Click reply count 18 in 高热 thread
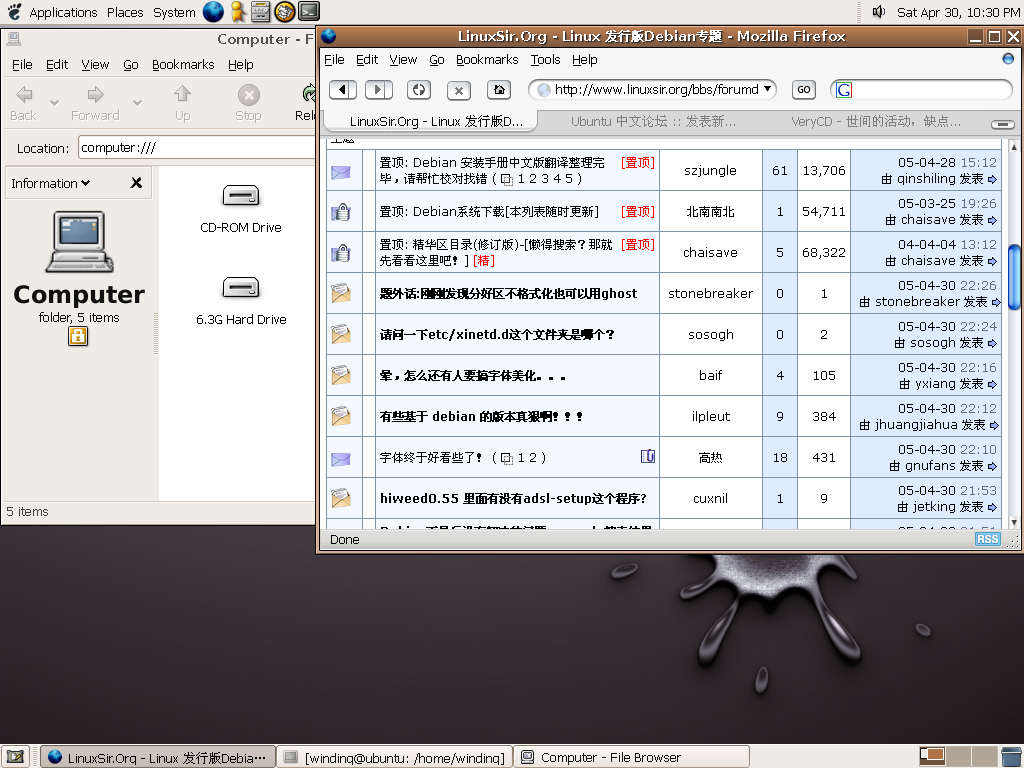Image resolution: width=1024 pixels, height=768 pixels. pyautogui.click(x=780, y=457)
